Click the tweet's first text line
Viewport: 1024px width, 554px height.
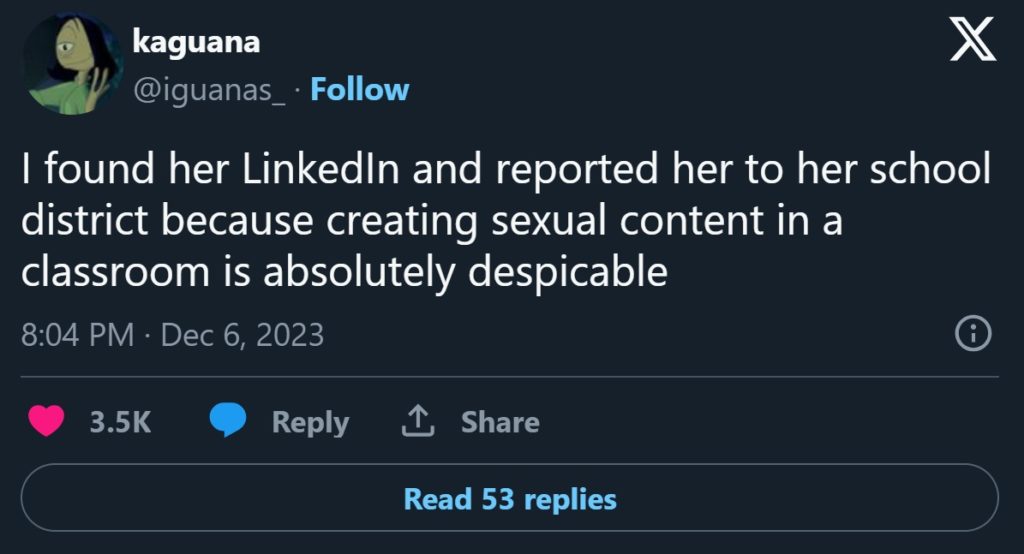pos(505,171)
